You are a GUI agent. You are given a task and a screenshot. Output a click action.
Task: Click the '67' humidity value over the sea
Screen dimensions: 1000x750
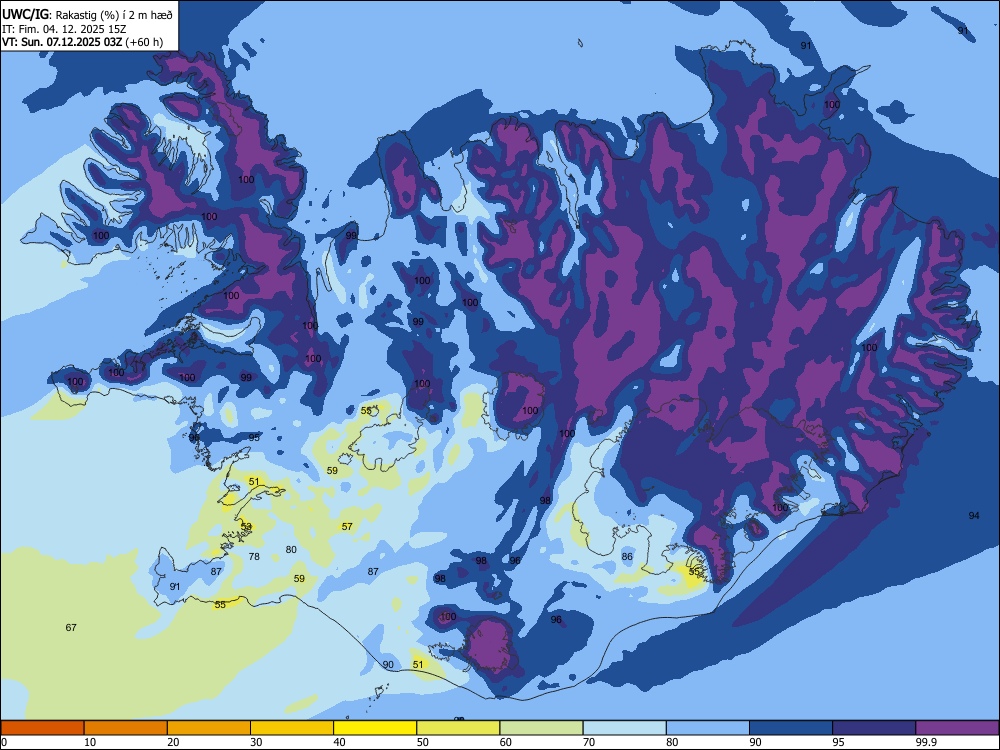point(71,628)
